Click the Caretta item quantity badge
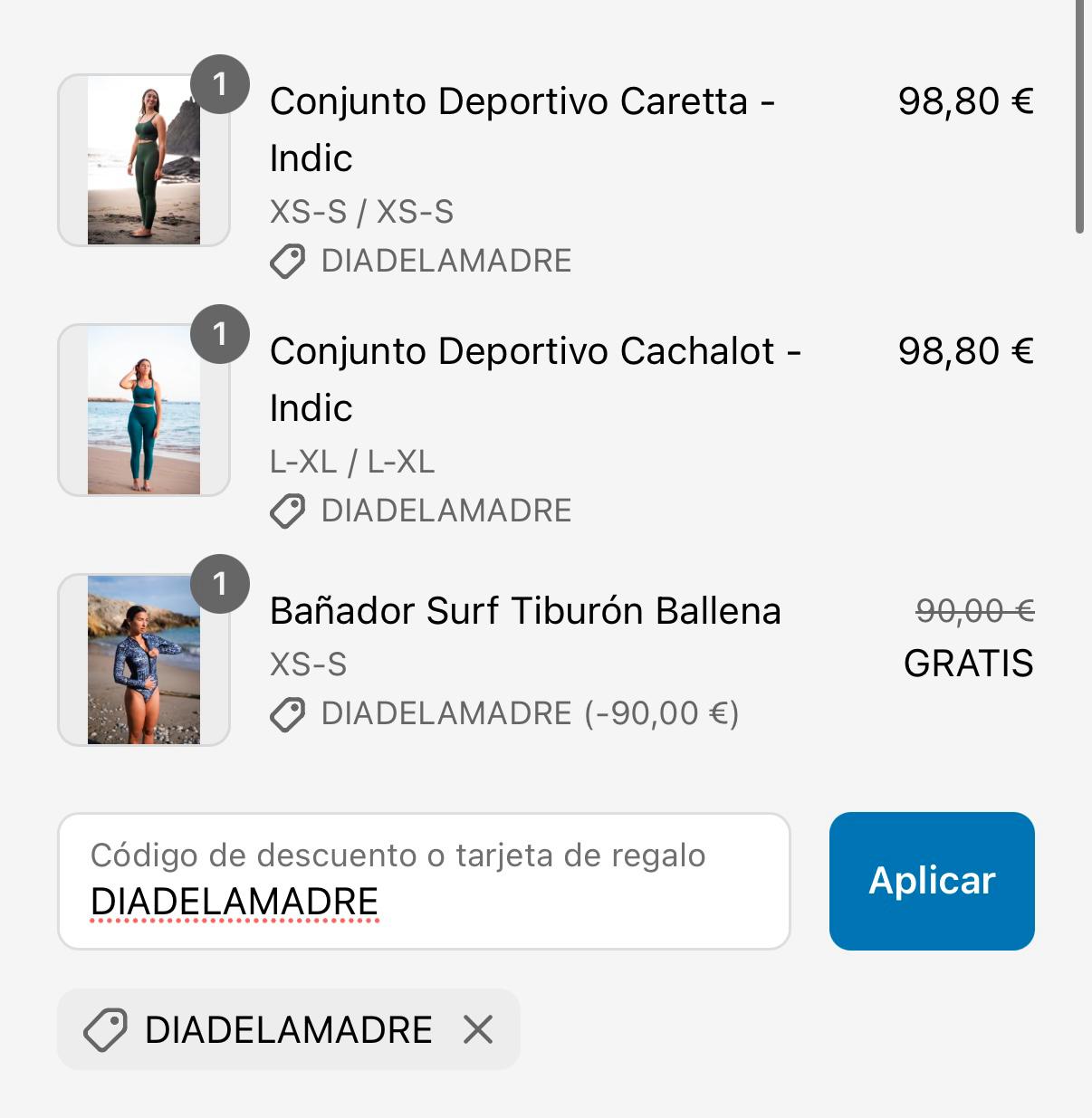This screenshot has height=1118, width=1092. click(x=219, y=84)
